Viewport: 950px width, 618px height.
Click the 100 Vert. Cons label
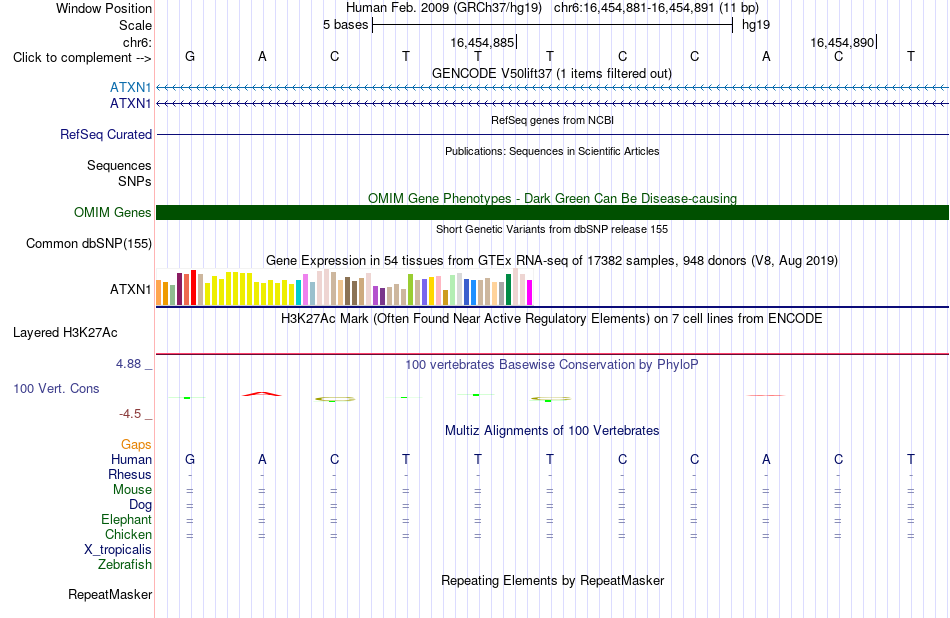[56, 388]
